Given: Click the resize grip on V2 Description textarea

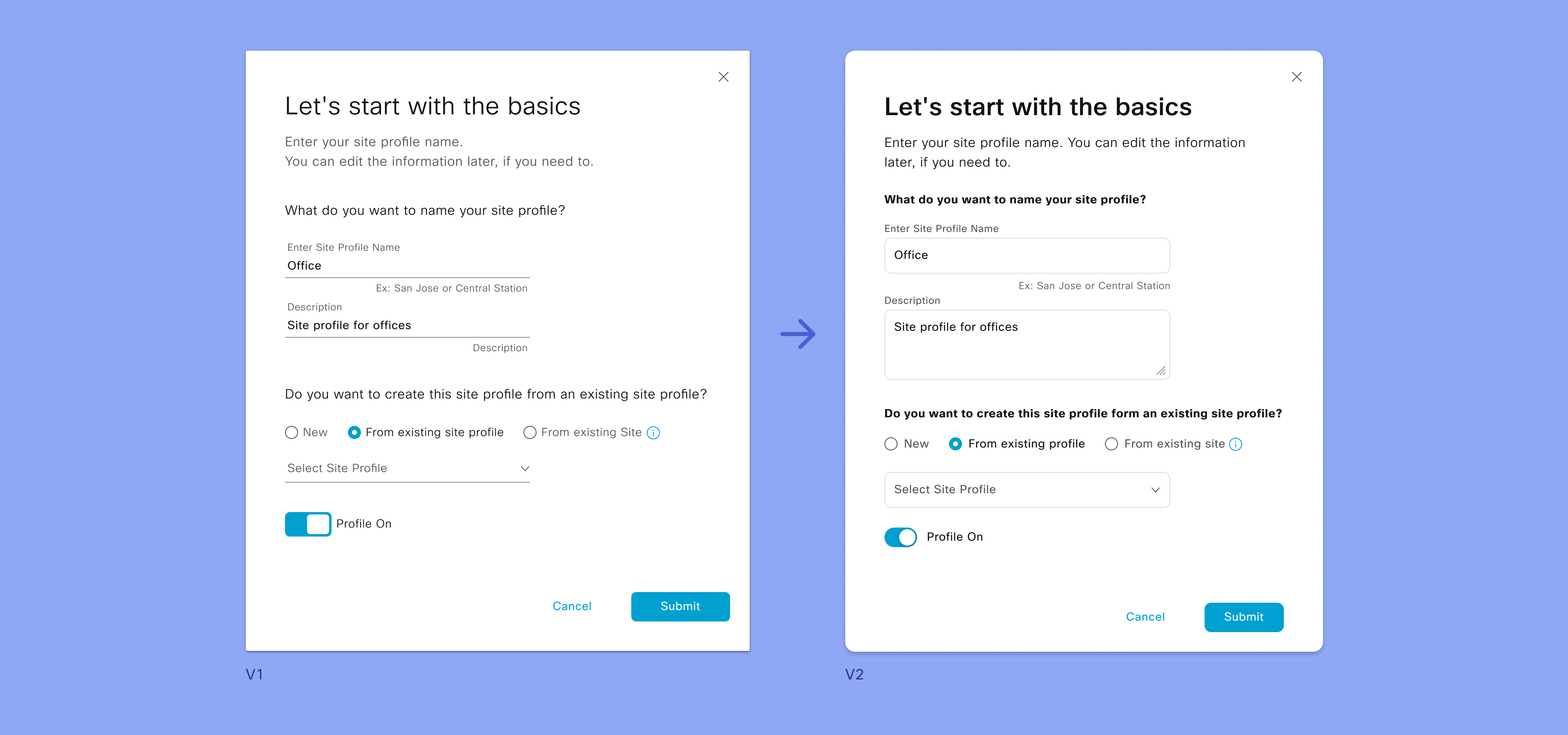Looking at the screenshot, I should point(1161,370).
